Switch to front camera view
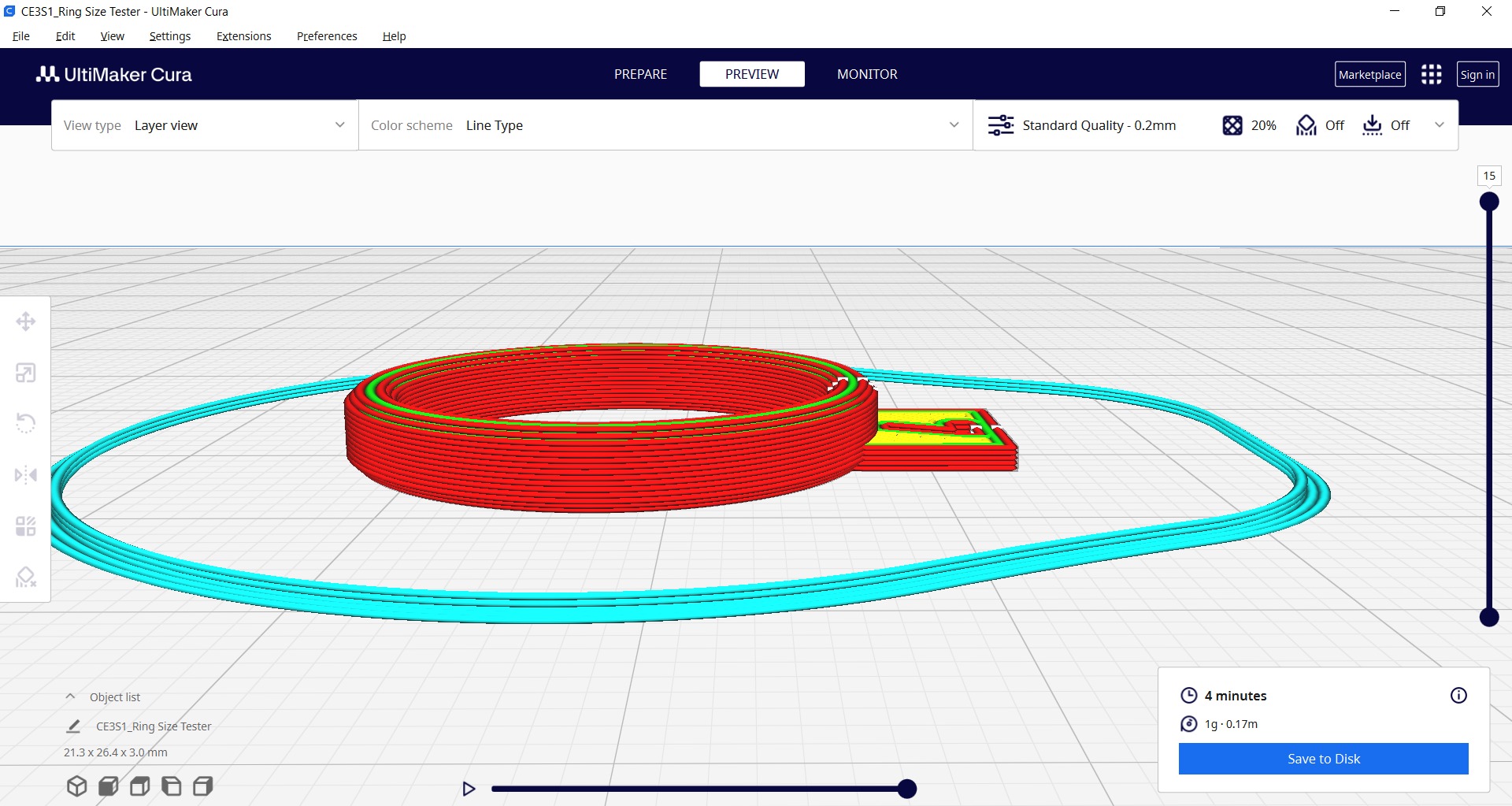This screenshot has width=1512, height=806. tap(108, 786)
